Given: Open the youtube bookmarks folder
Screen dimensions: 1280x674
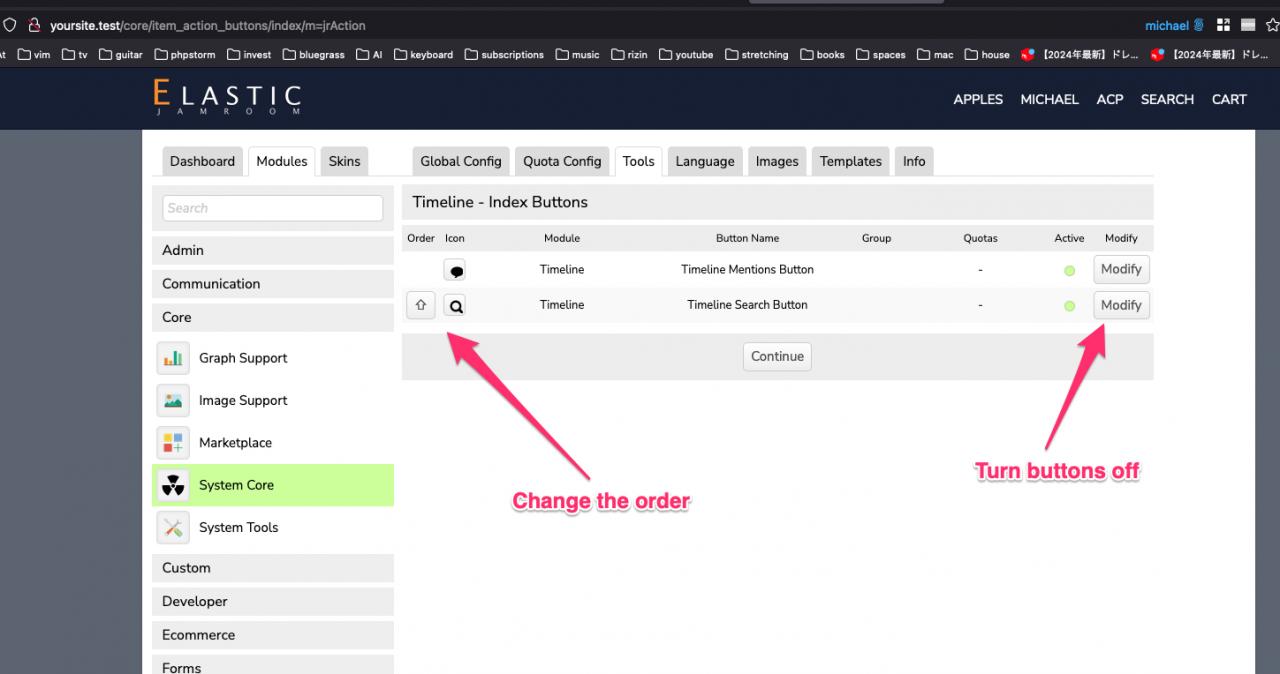Looking at the screenshot, I should [686, 55].
